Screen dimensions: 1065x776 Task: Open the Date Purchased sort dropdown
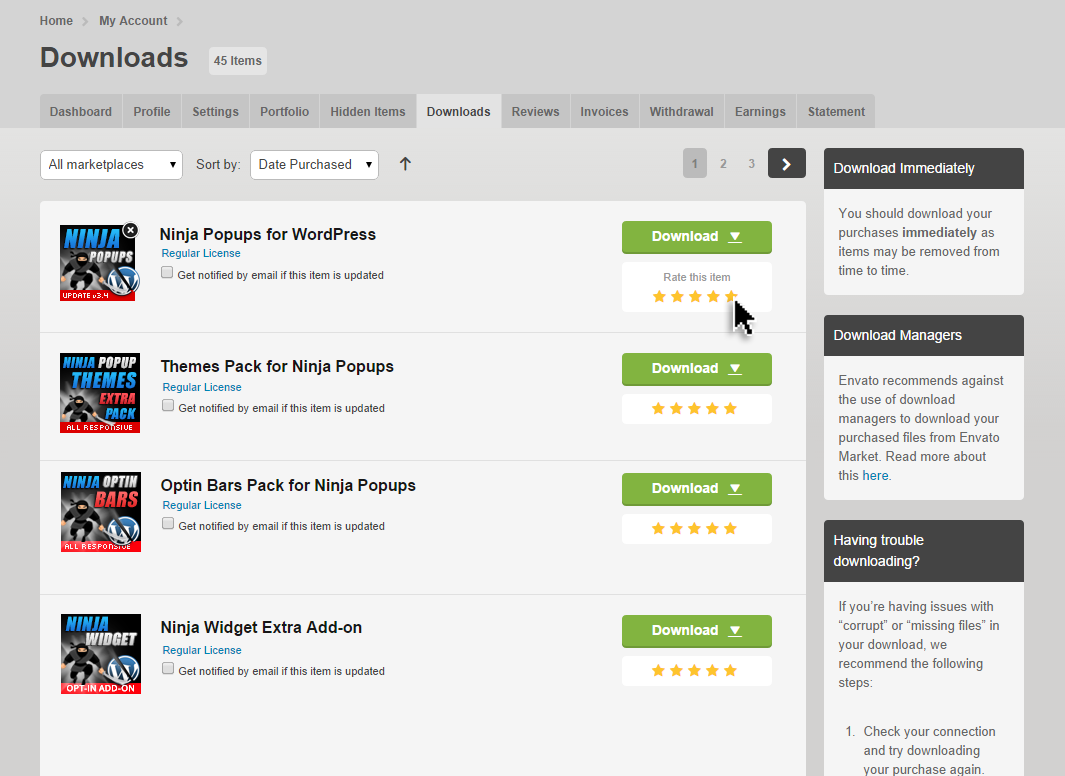point(314,165)
